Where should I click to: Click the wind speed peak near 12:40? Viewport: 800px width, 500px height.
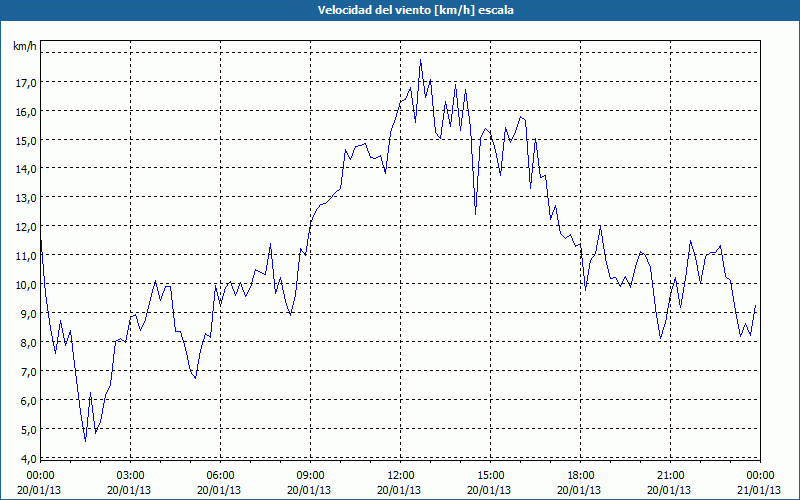point(420,60)
